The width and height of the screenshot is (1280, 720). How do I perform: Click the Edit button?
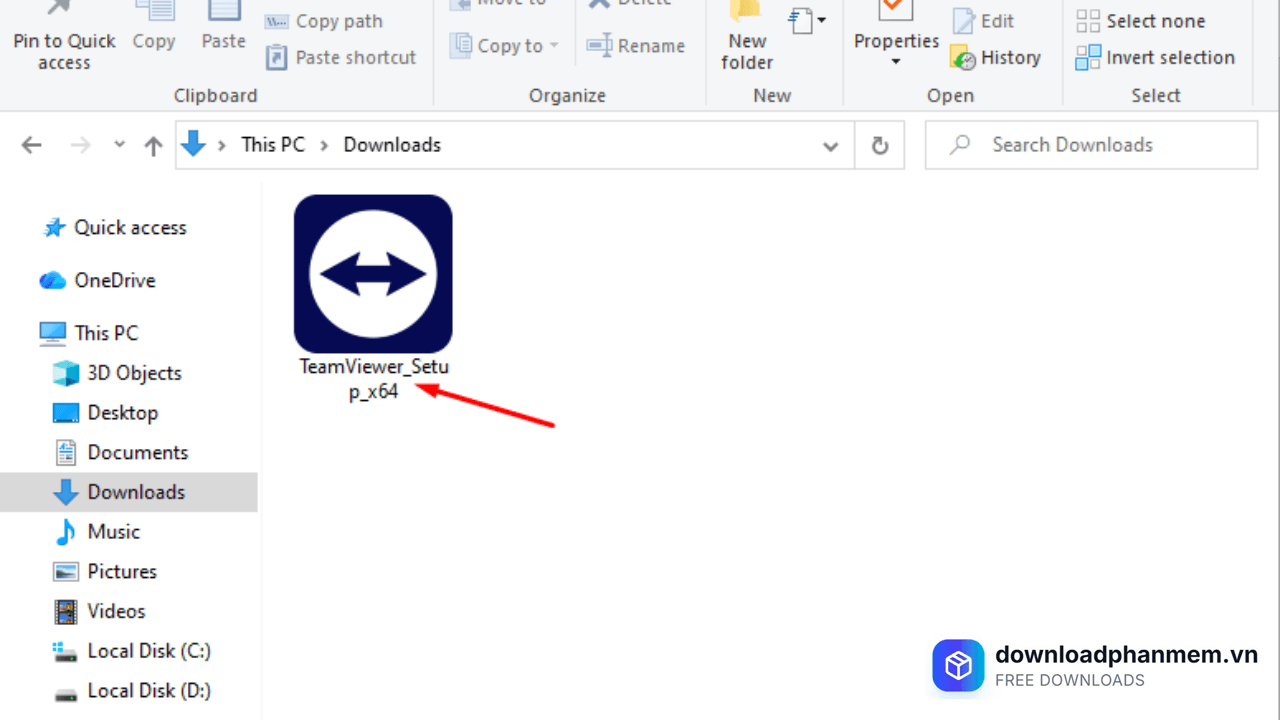click(983, 21)
